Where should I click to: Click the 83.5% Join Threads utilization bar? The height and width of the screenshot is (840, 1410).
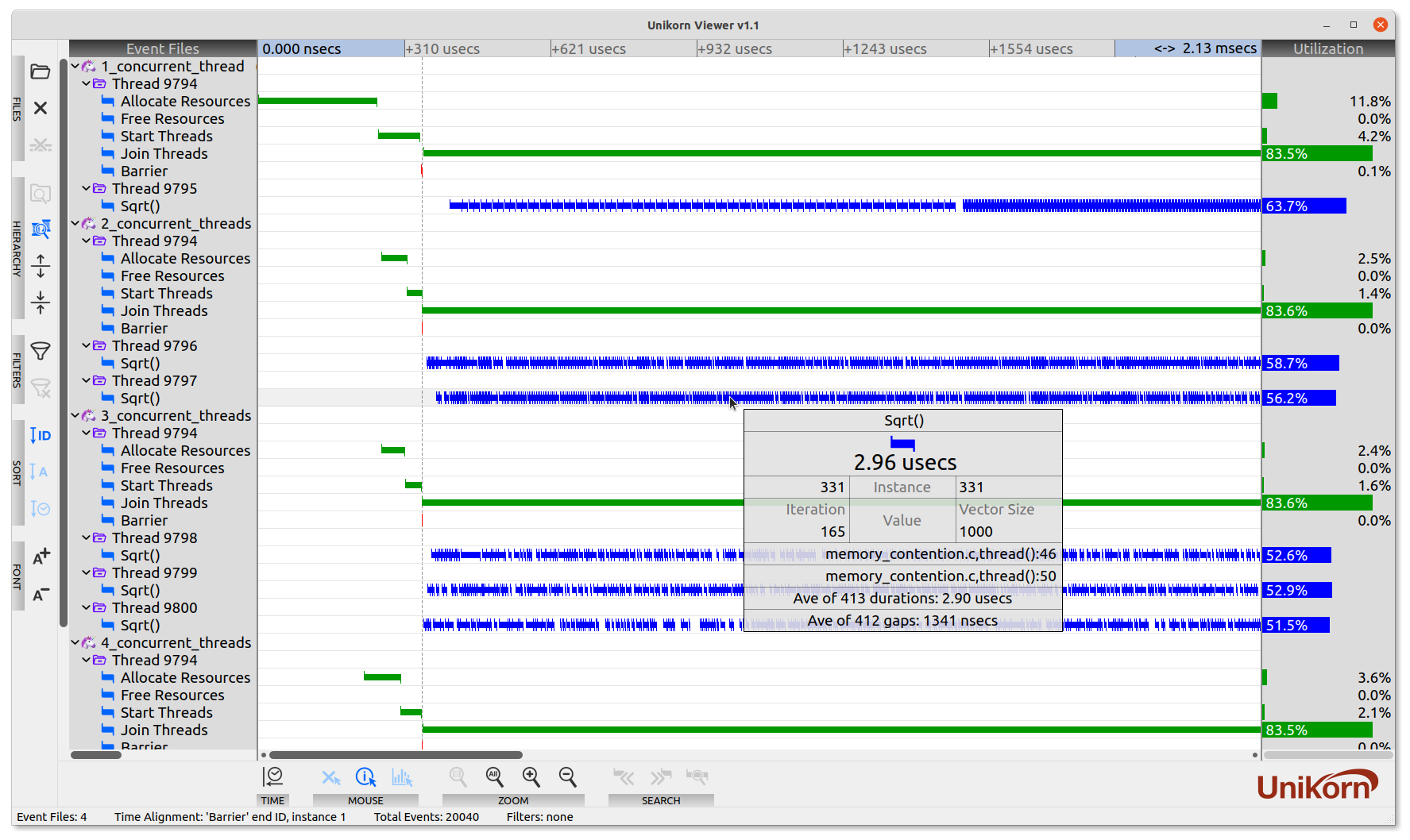pos(1317,154)
